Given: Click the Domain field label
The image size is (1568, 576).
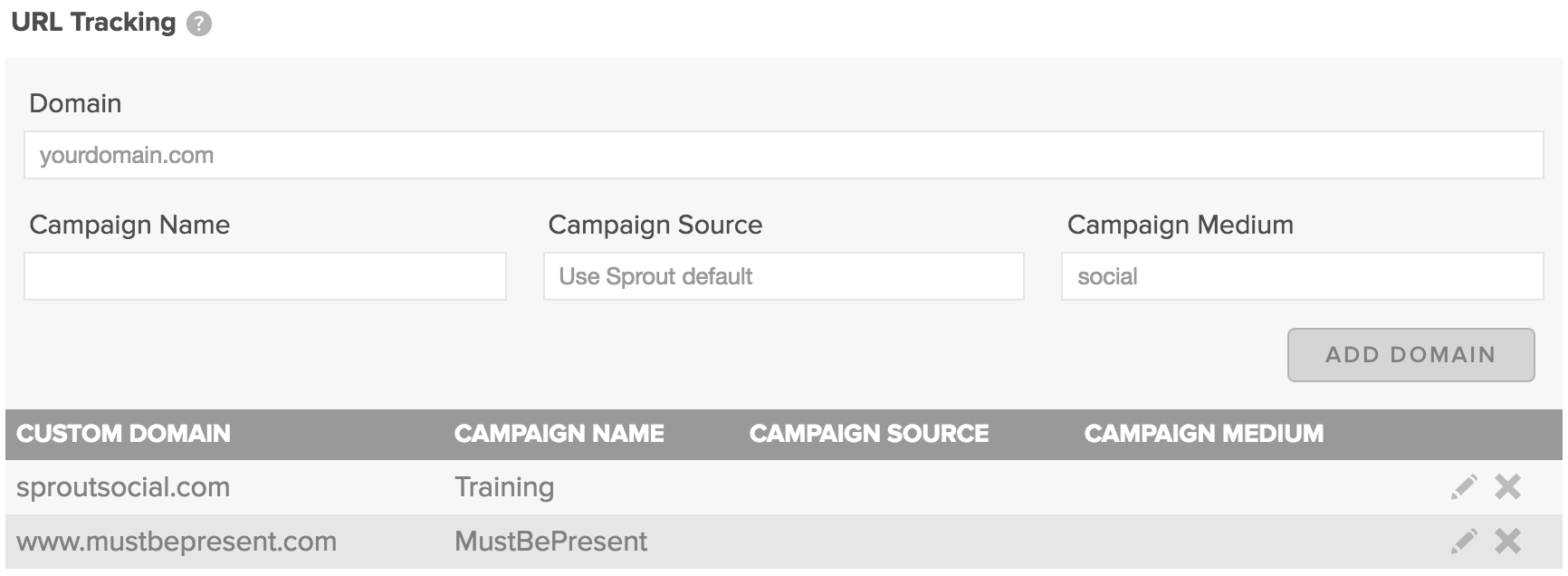Looking at the screenshot, I should coord(75,103).
